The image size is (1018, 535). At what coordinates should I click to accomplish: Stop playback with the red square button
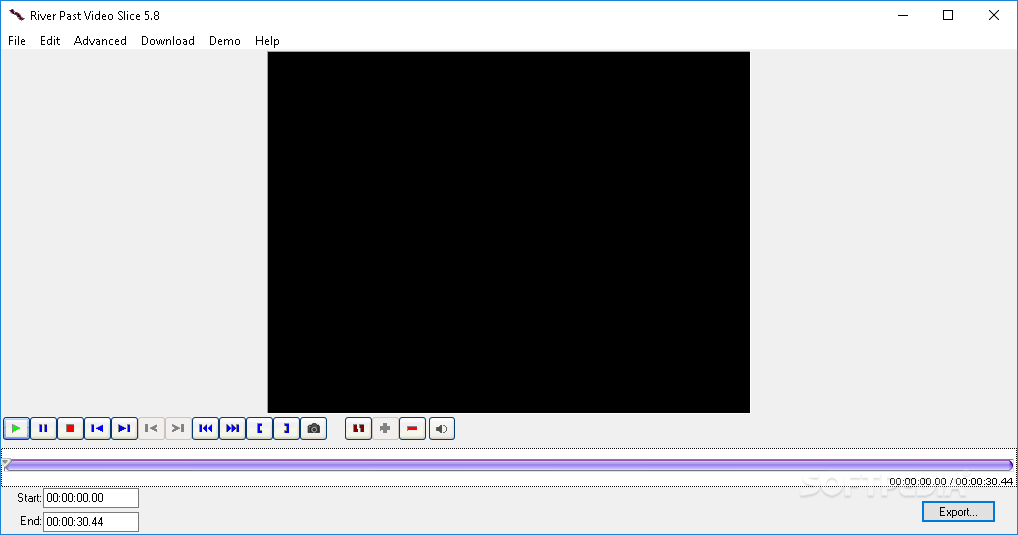pos(70,429)
